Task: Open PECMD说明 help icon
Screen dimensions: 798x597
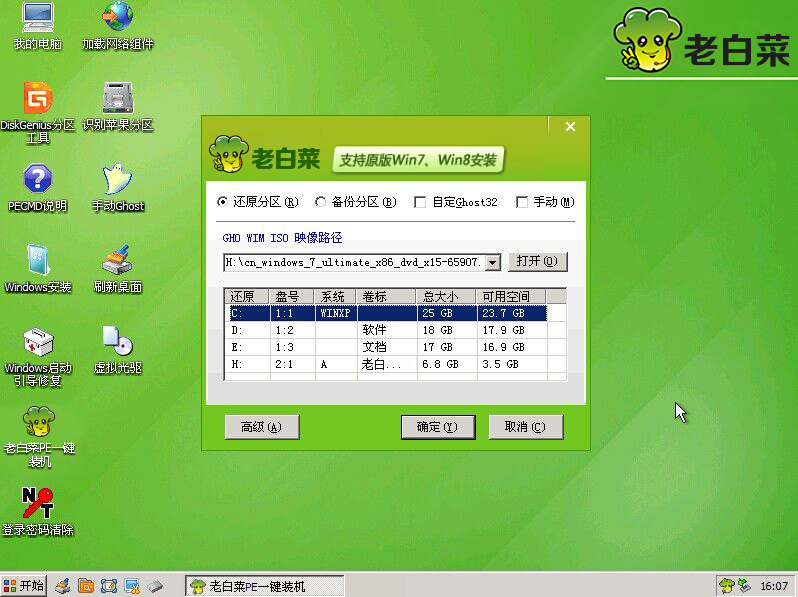Action: click(x=38, y=187)
